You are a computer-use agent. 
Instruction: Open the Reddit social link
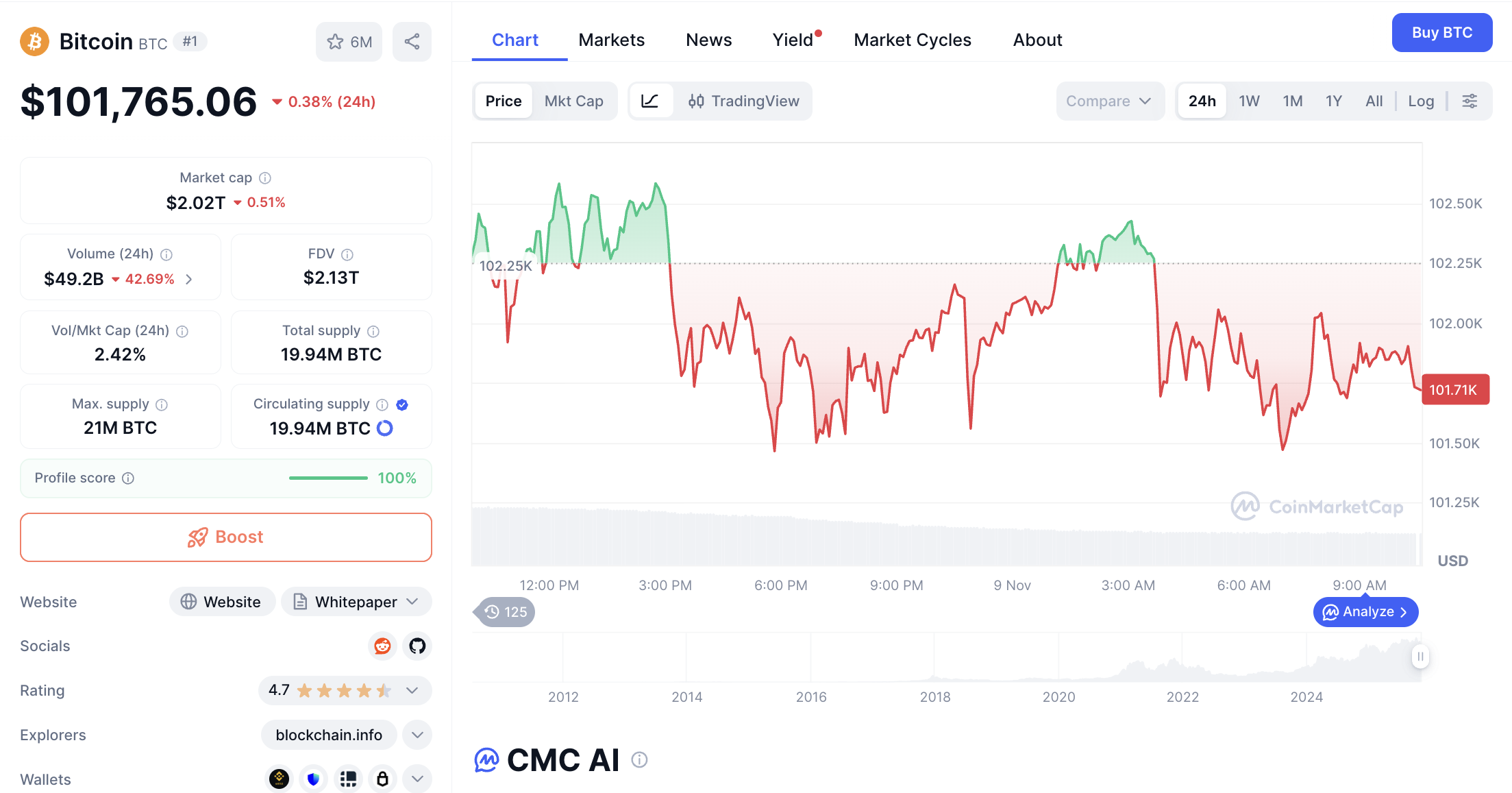click(382, 646)
